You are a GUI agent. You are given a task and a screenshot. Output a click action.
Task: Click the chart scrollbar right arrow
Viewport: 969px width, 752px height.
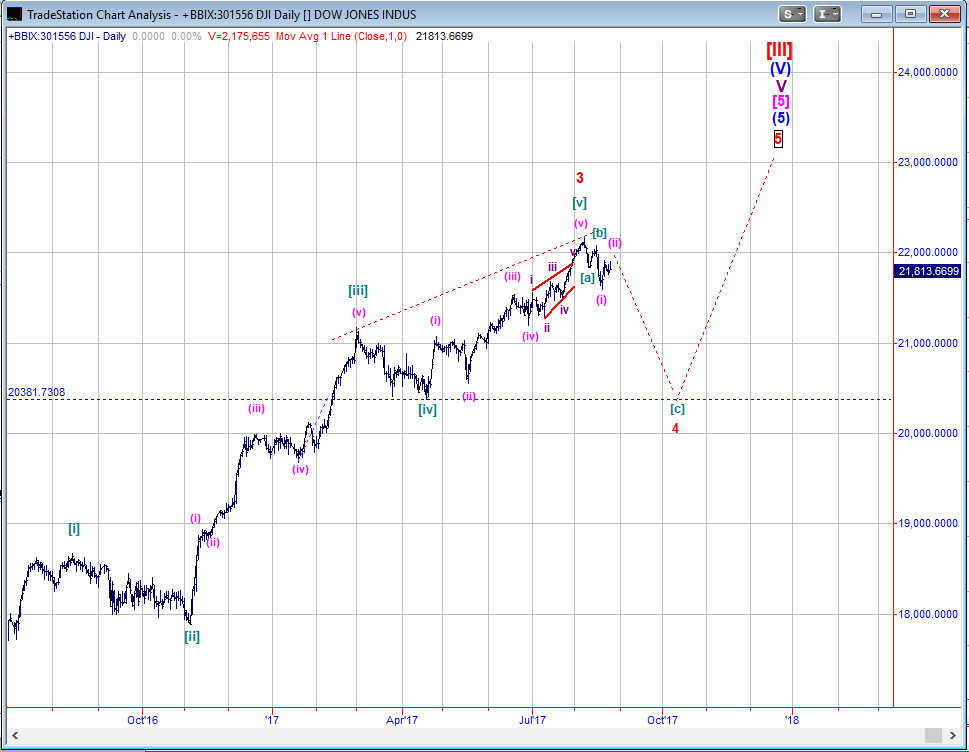point(954,735)
